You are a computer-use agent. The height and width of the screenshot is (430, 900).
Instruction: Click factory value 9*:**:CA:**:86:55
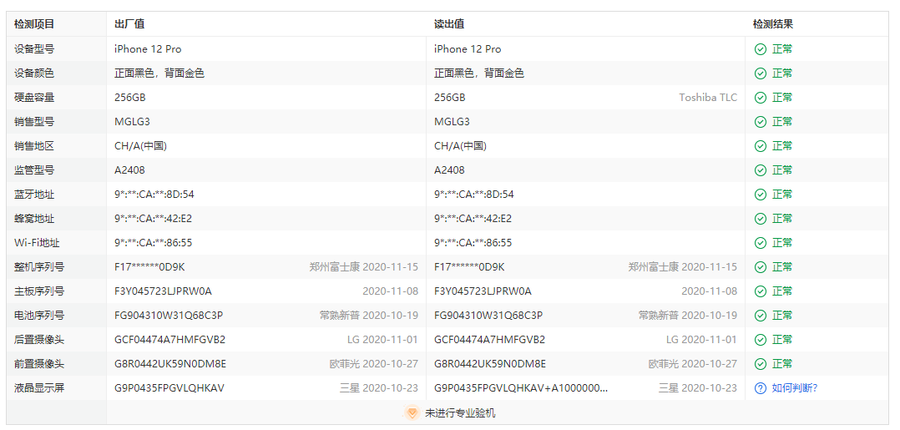pyautogui.click(x=153, y=243)
